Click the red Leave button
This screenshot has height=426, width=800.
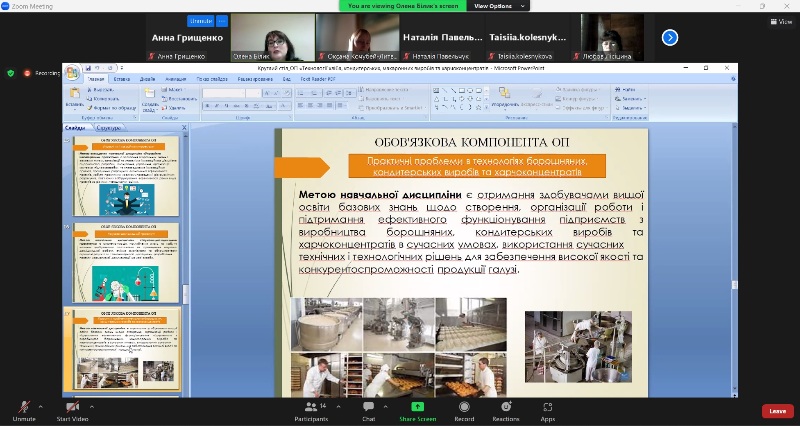[x=777, y=411]
